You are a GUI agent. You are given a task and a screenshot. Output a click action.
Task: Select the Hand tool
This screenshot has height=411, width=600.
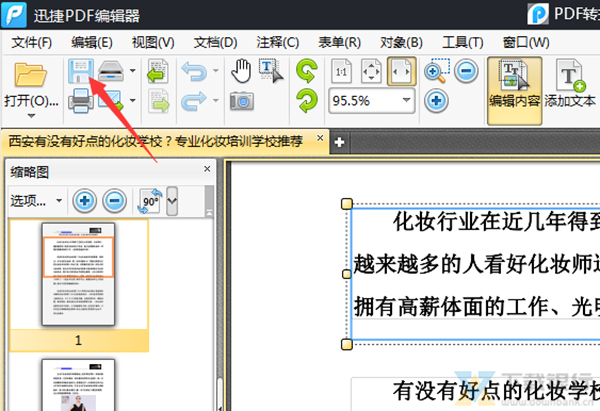point(241,71)
